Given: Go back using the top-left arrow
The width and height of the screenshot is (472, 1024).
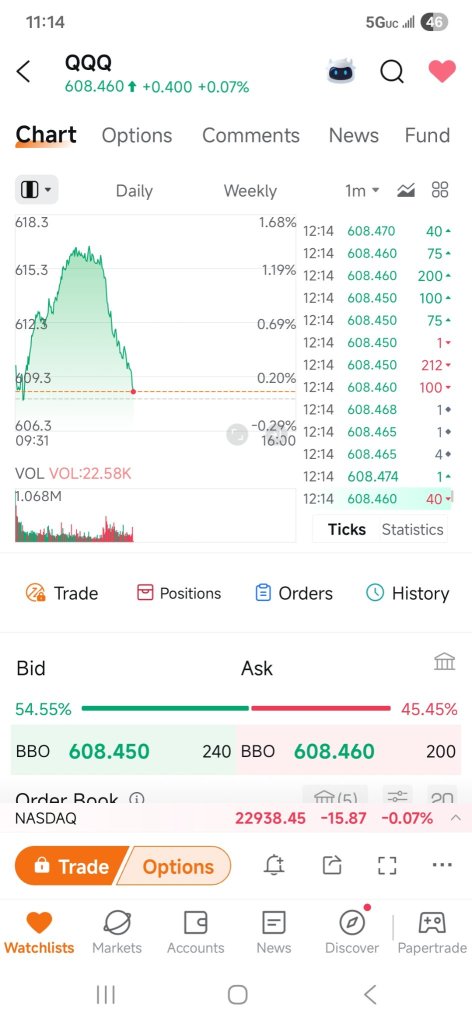Looking at the screenshot, I should pyautogui.click(x=24, y=71).
